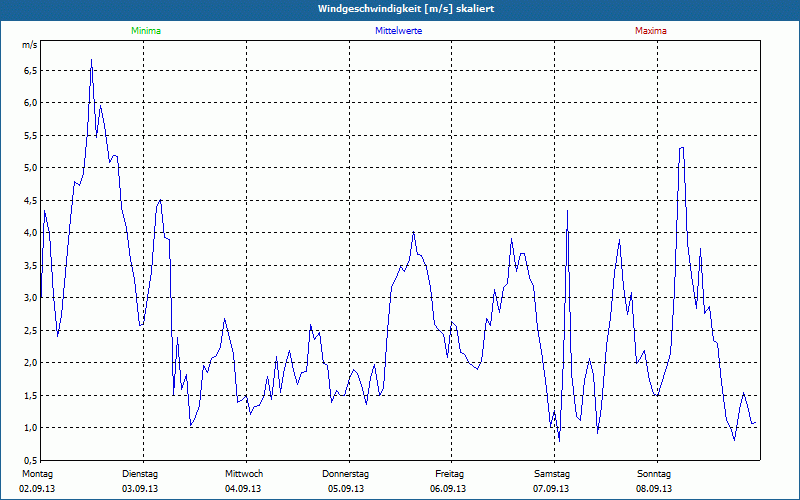800x500 pixels.
Task: Select the Sonntag day label
Action: point(654,474)
